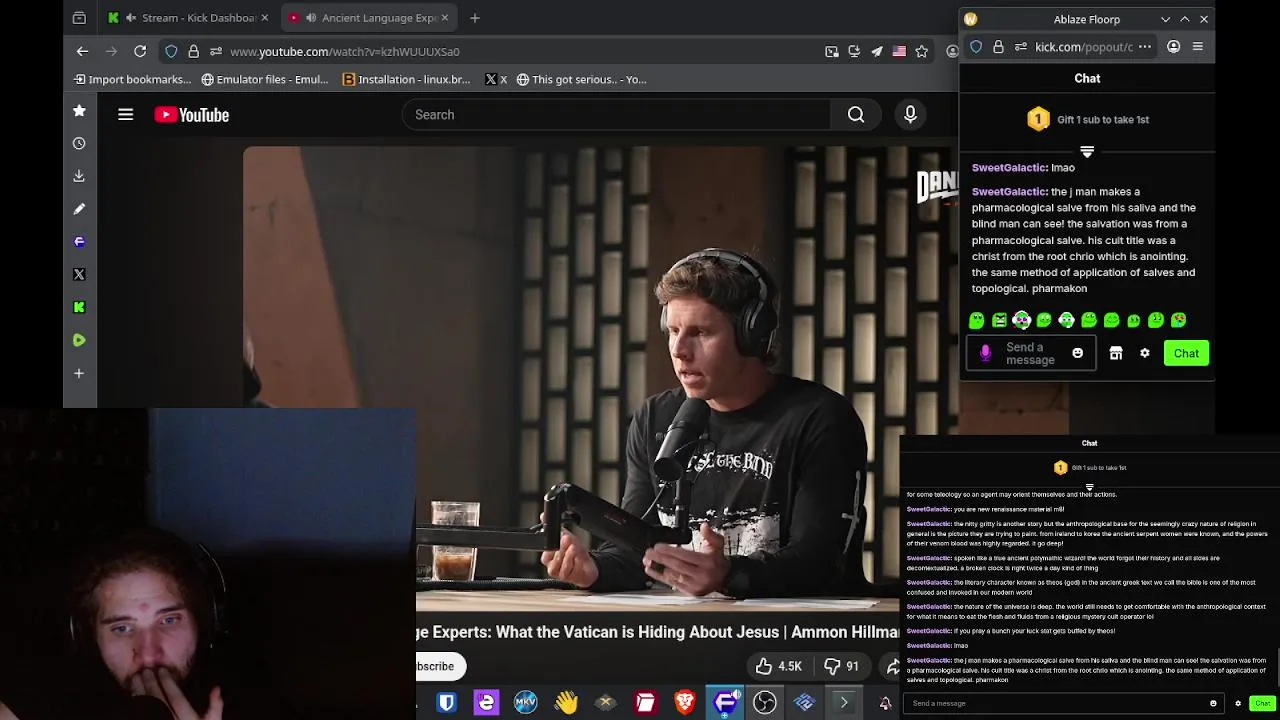This screenshot has height=720, width=1280.
Task: Click the Send a message field in popout
Action: (x=1030, y=353)
